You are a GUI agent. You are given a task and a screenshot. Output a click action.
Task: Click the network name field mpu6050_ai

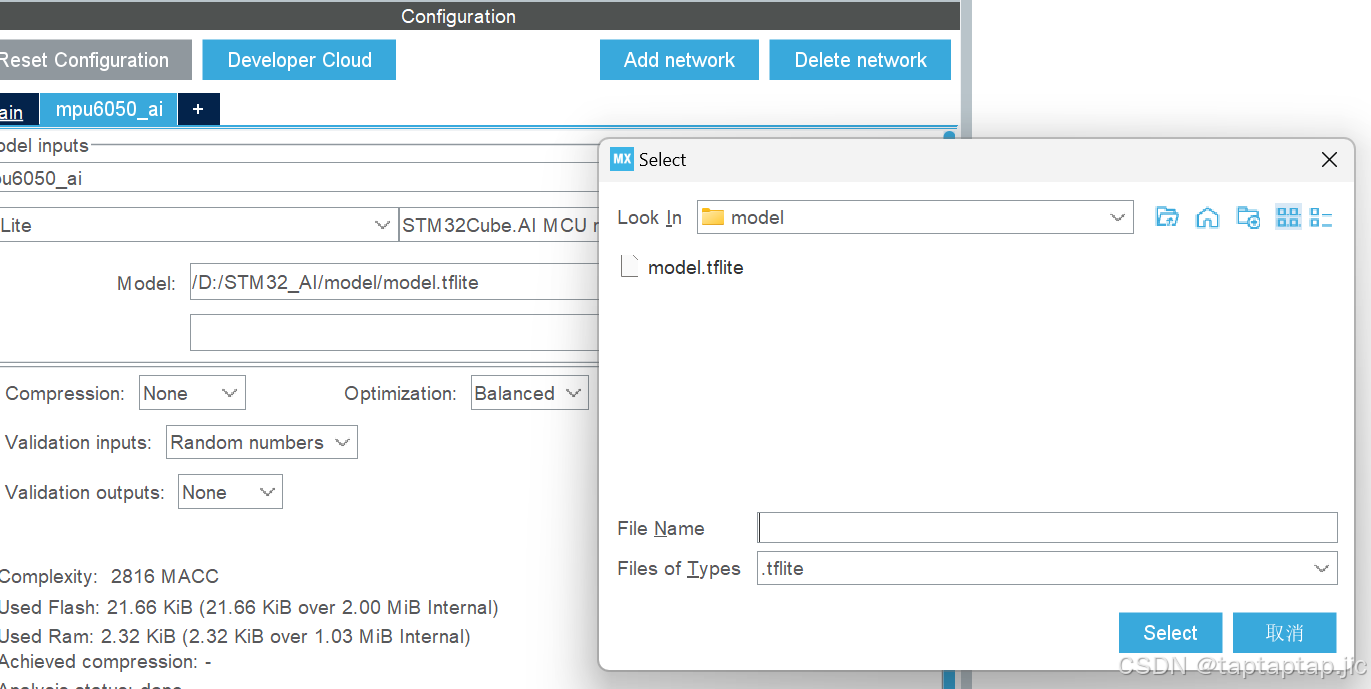pos(300,178)
